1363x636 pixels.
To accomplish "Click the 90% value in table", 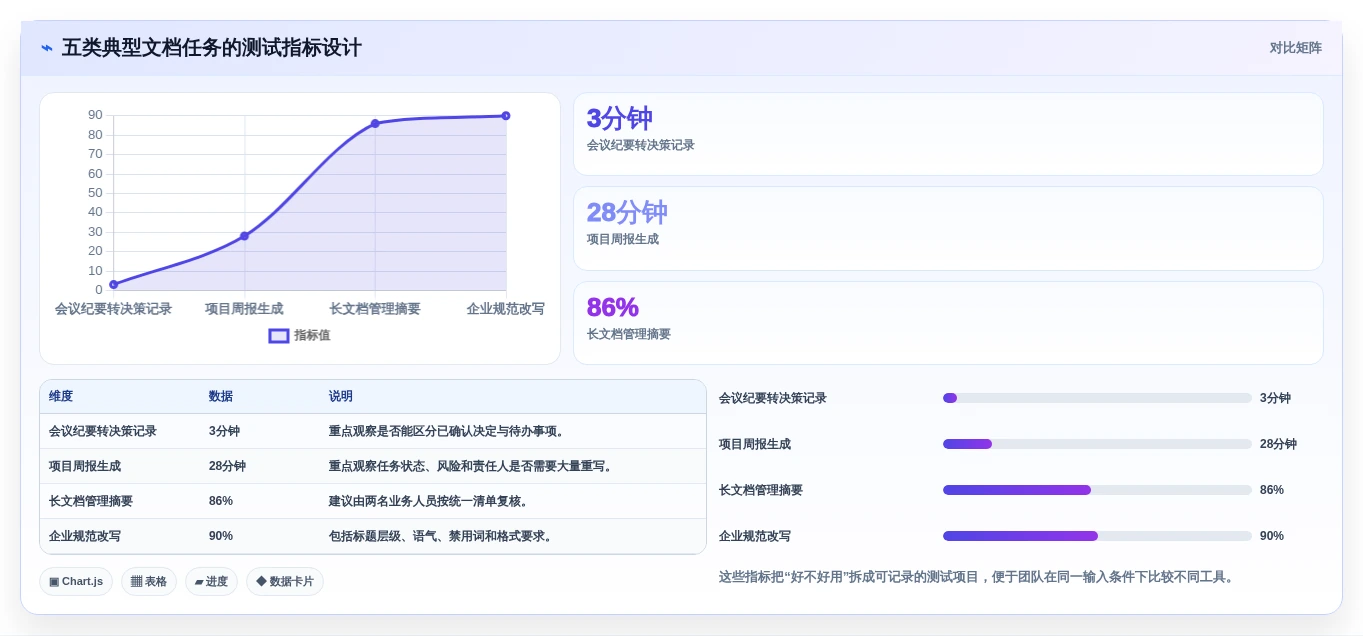I will (221, 536).
